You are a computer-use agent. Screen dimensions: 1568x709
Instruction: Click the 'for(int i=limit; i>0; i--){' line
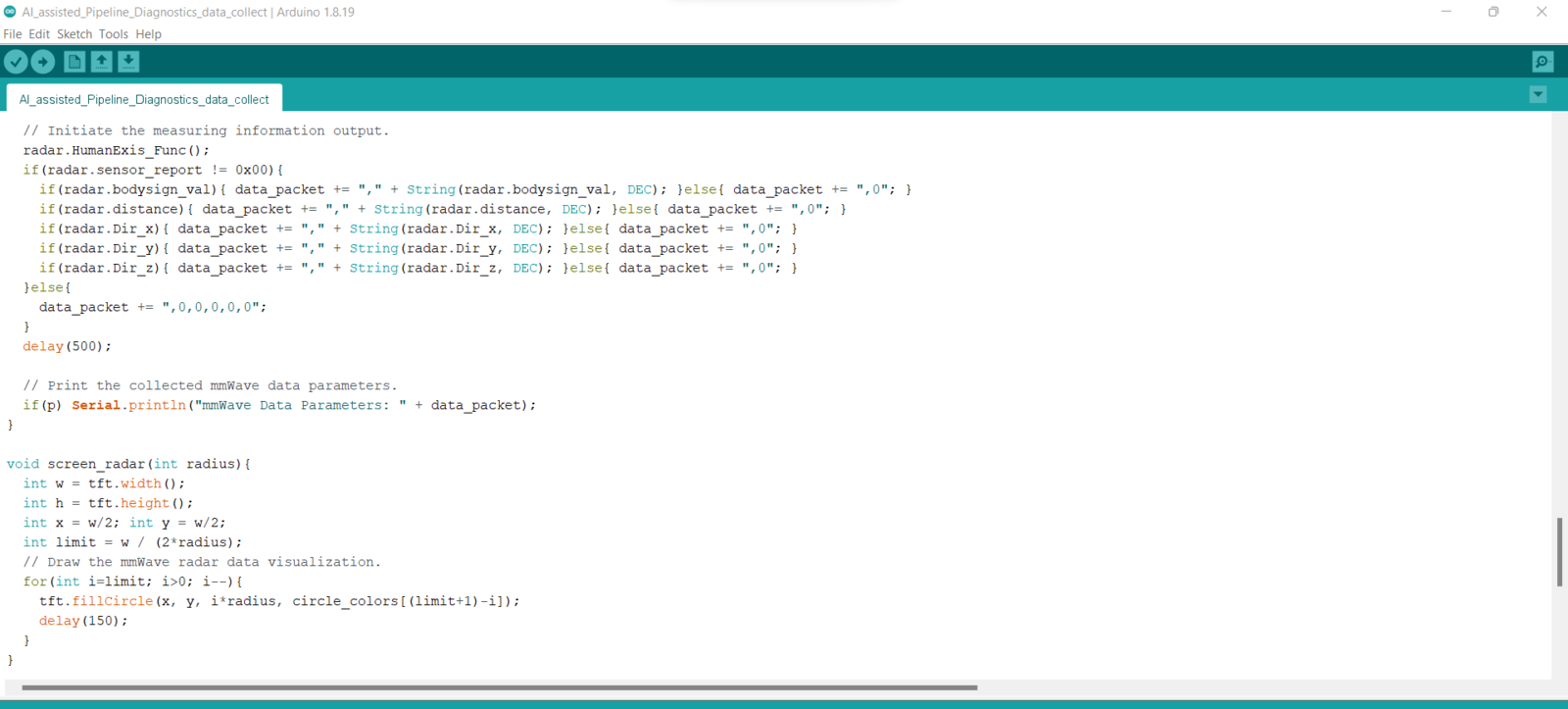point(132,582)
